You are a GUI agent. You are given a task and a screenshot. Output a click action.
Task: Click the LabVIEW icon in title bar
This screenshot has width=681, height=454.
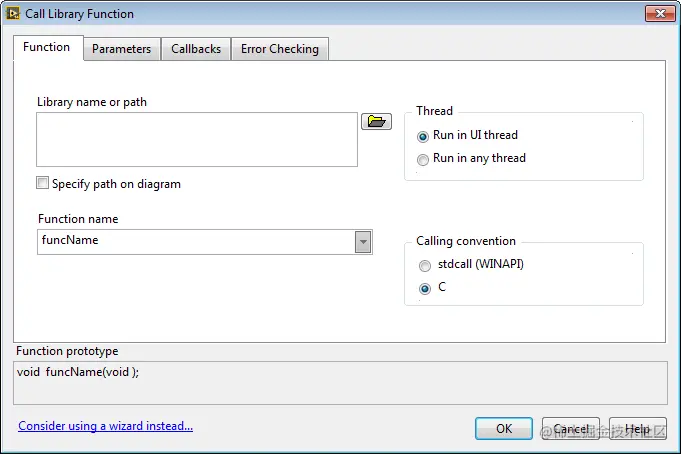[x=13, y=14]
